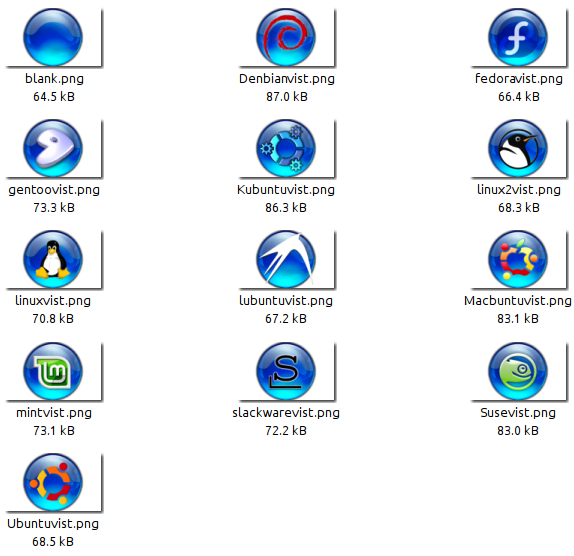
Task: Click the gentoovist.png file name
Action: [x=54, y=190]
